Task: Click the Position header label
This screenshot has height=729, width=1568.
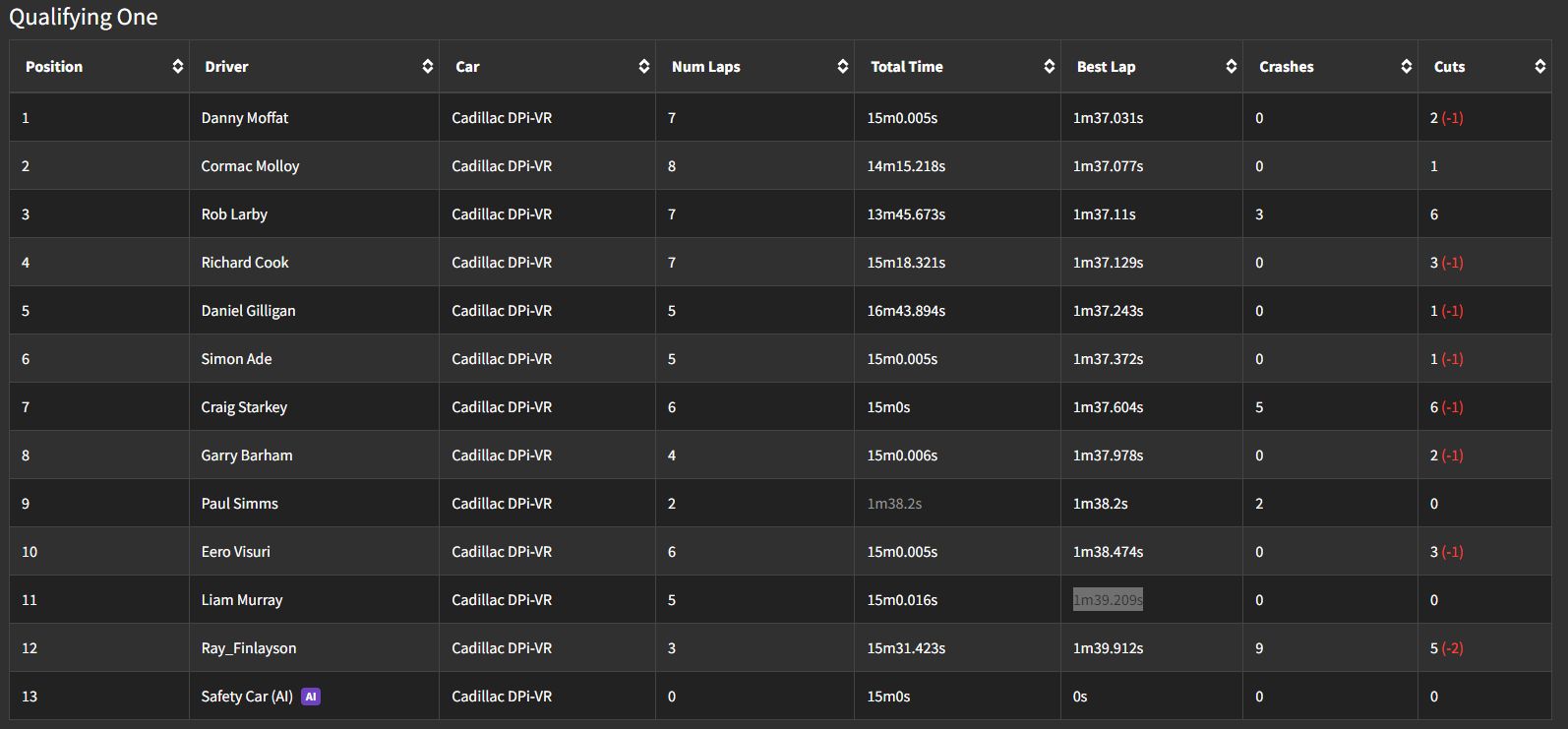Action: (54, 67)
